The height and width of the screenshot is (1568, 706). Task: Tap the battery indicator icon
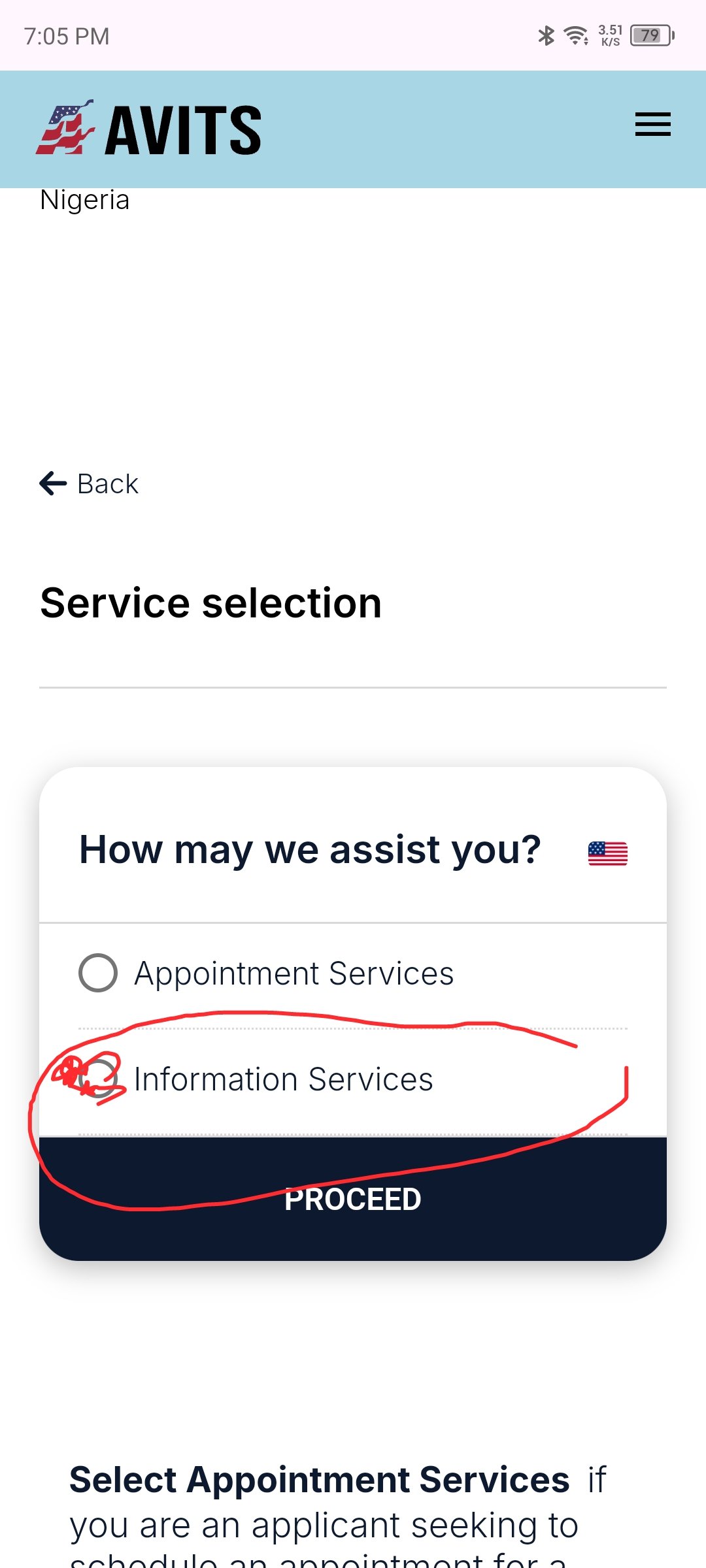click(x=652, y=35)
